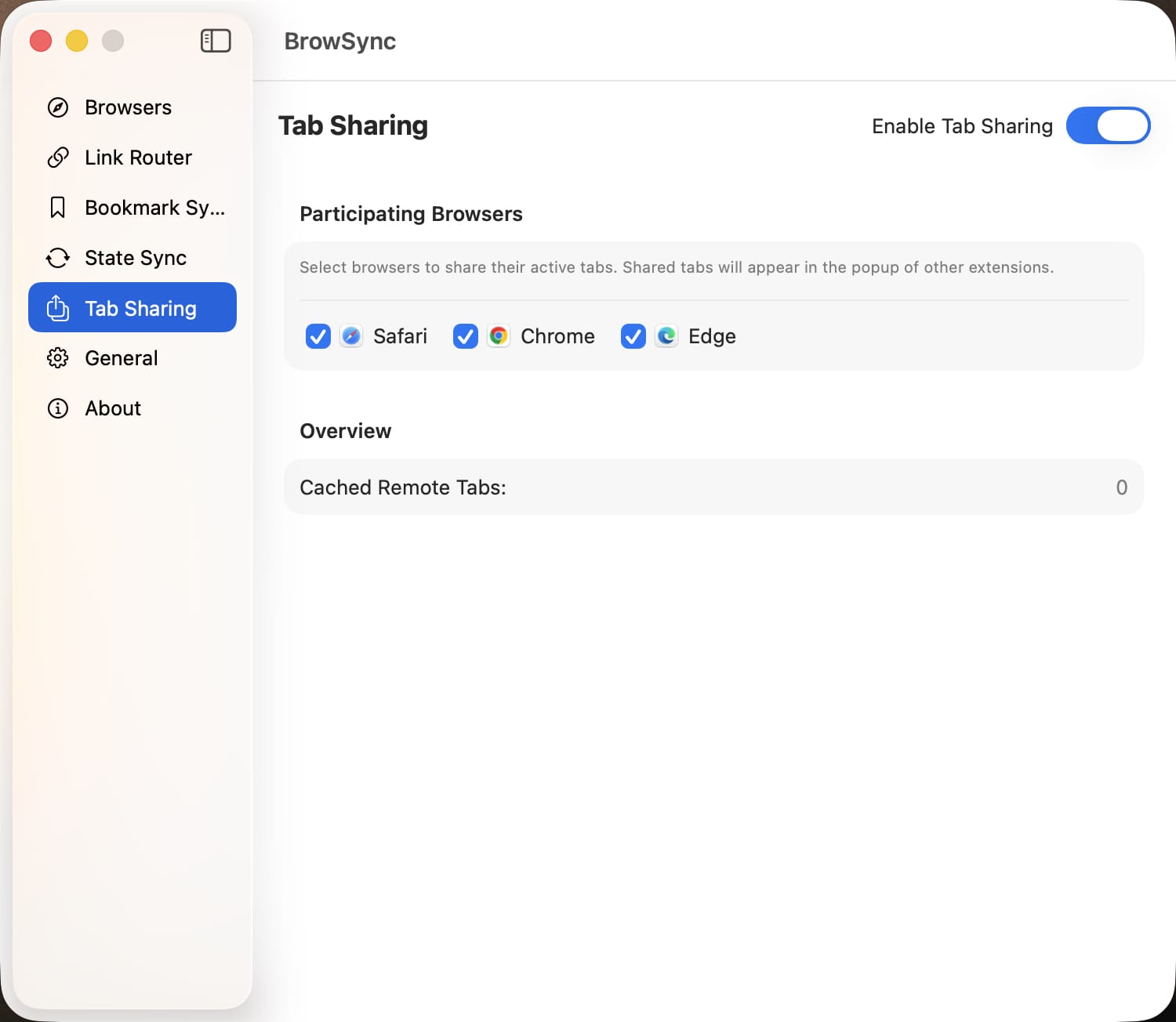1176x1022 pixels.
Task: Click the About info icon
Action: tap(58, 408)
